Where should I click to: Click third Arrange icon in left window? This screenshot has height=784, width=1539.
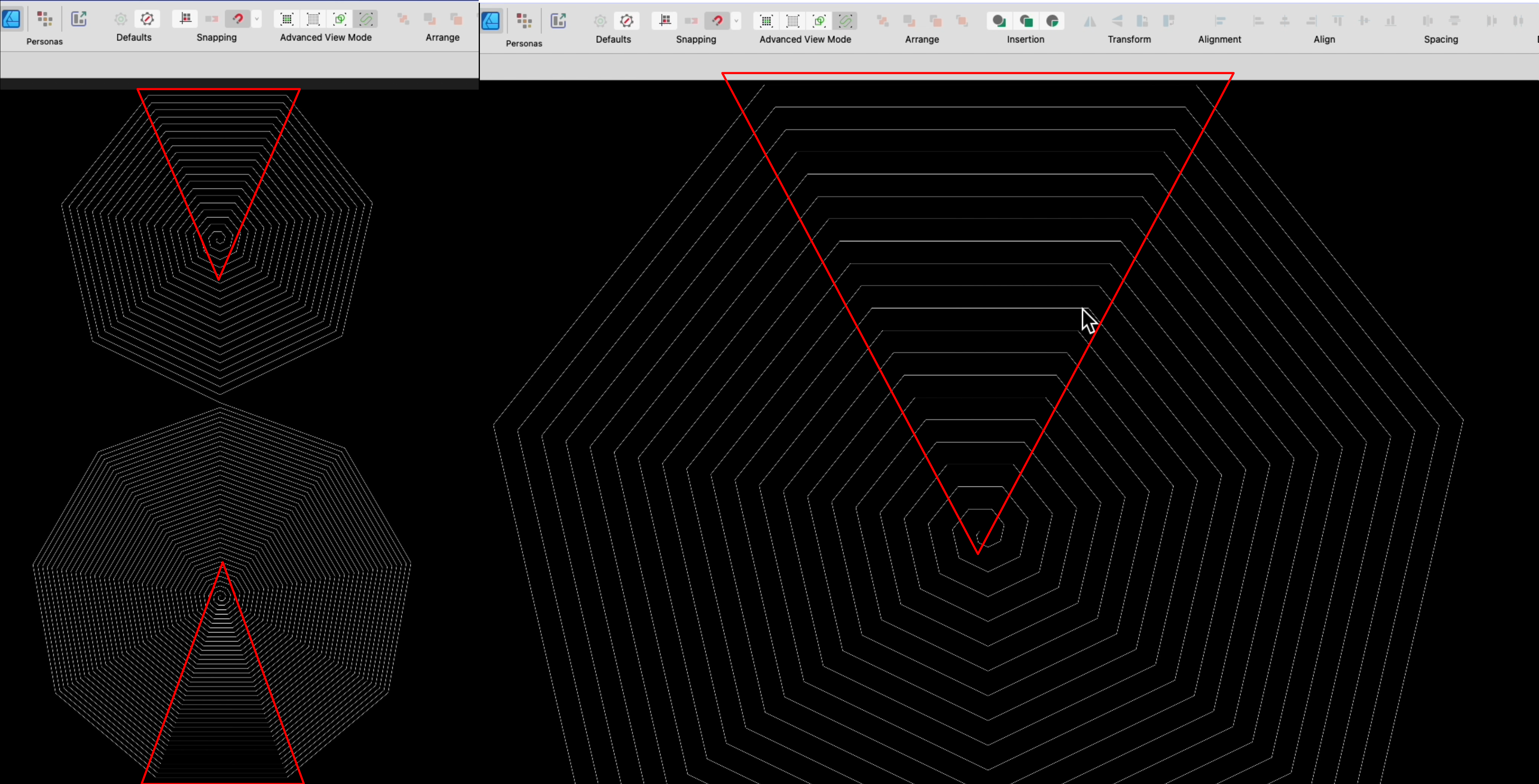[456, 19]
